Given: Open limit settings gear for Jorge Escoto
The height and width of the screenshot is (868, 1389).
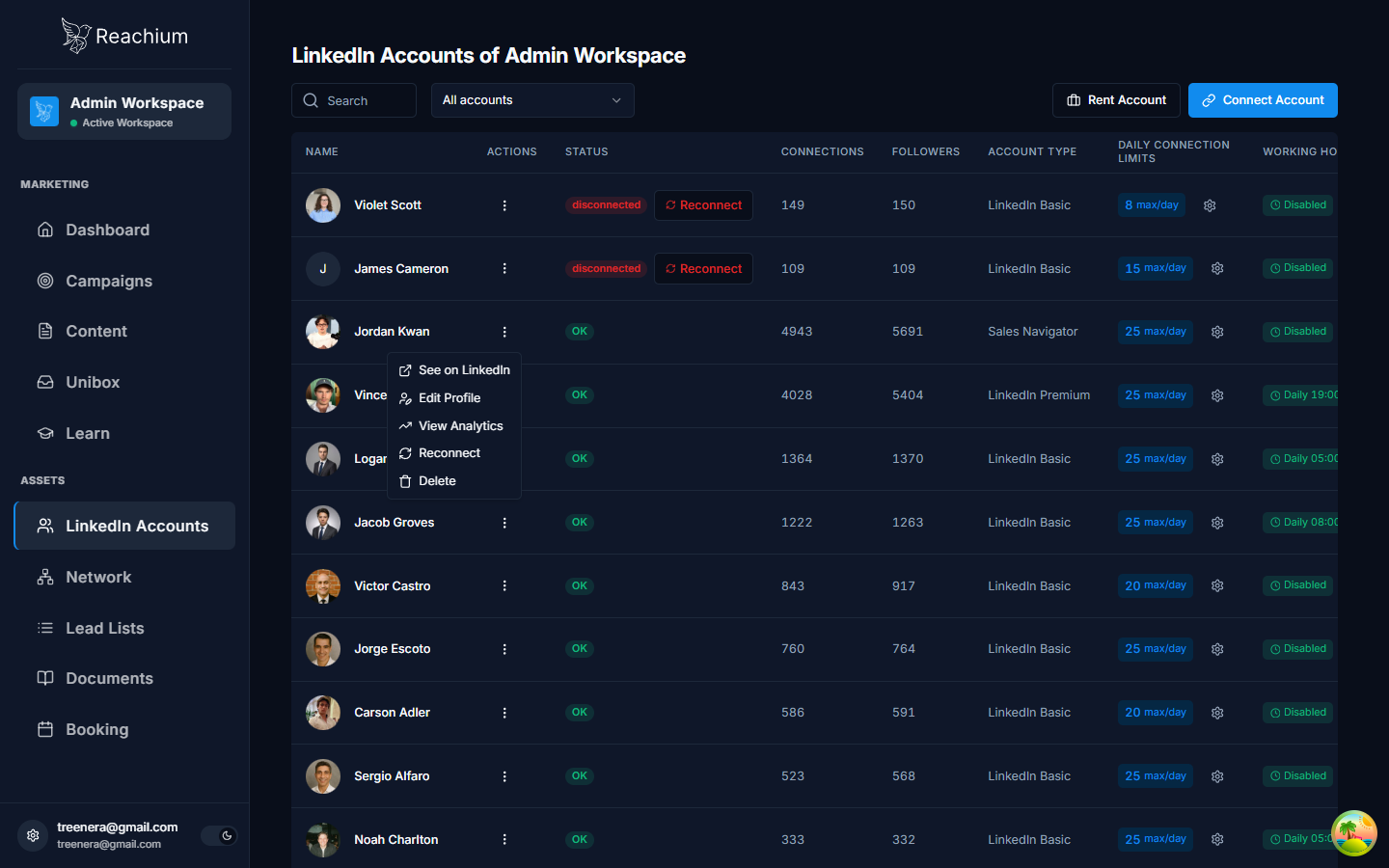Looking at the screenshot, I should (x=1217, y=649).
